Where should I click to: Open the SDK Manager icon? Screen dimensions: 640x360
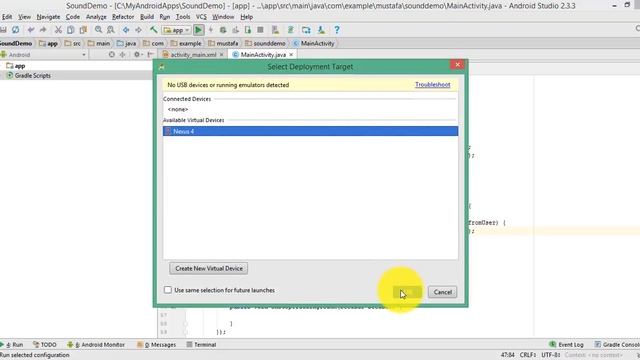[x=321, y=30]
